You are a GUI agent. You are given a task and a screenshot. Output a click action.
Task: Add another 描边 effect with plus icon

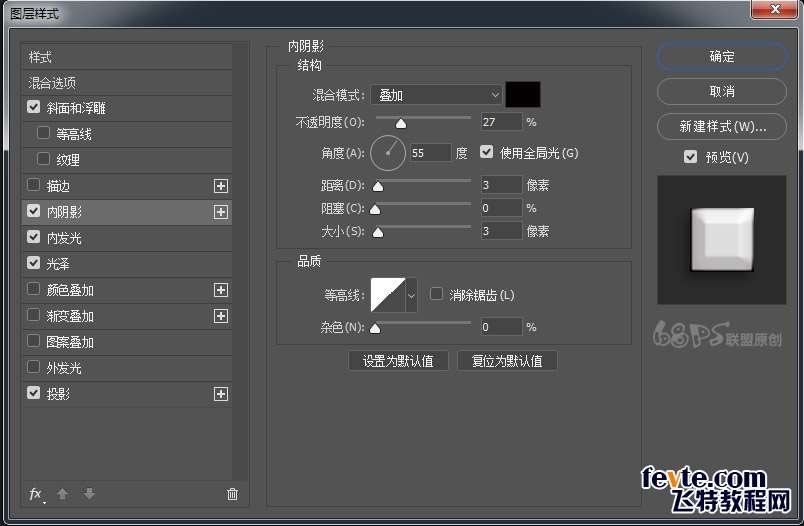tap(220, 186)
